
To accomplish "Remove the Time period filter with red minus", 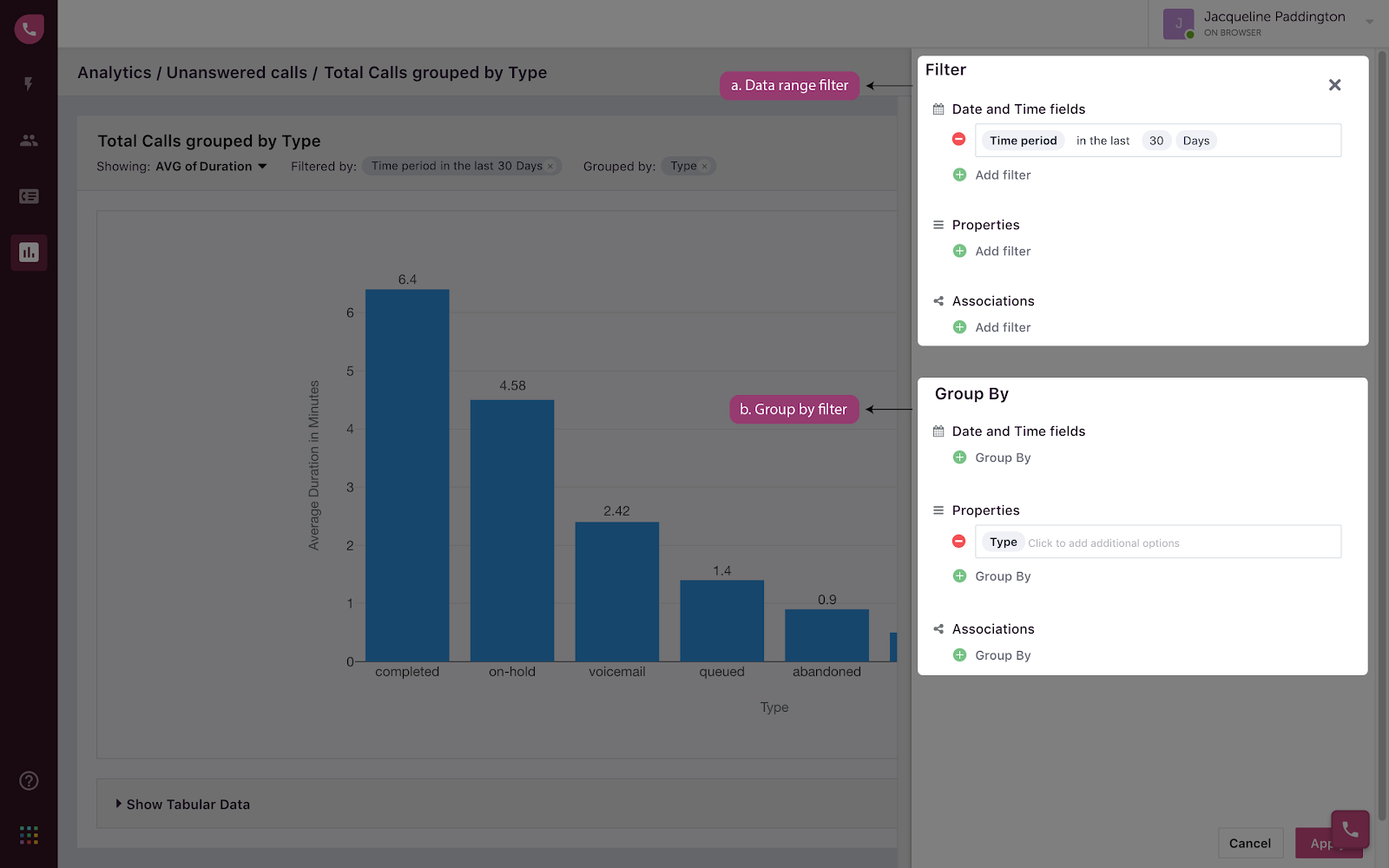I will pyautogui.click(x=959, y=139).
